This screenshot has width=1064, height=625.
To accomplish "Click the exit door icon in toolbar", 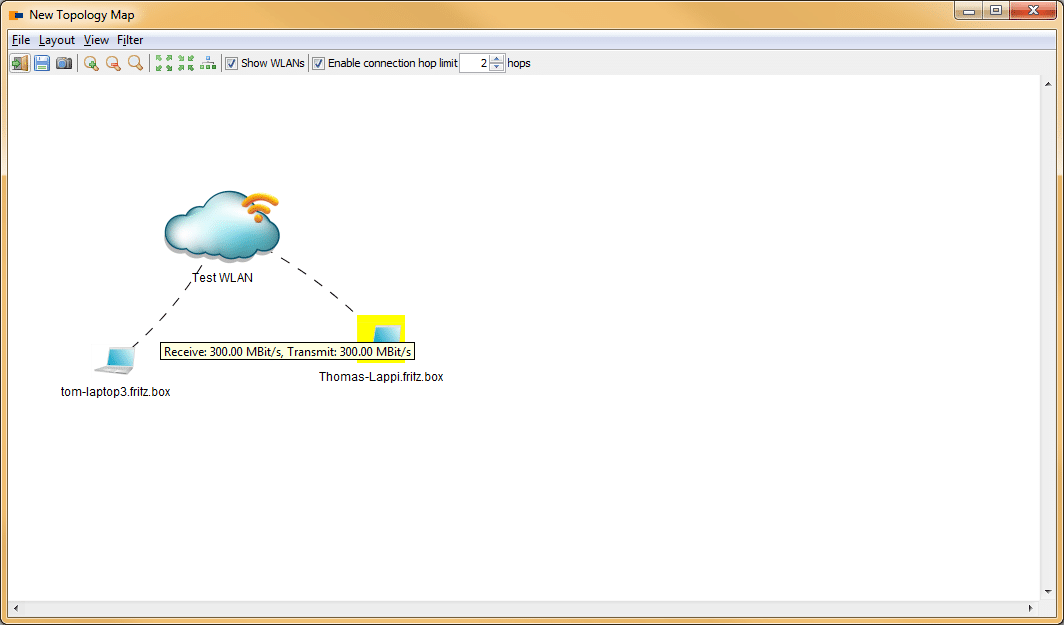I will click(x=20, y=63).
